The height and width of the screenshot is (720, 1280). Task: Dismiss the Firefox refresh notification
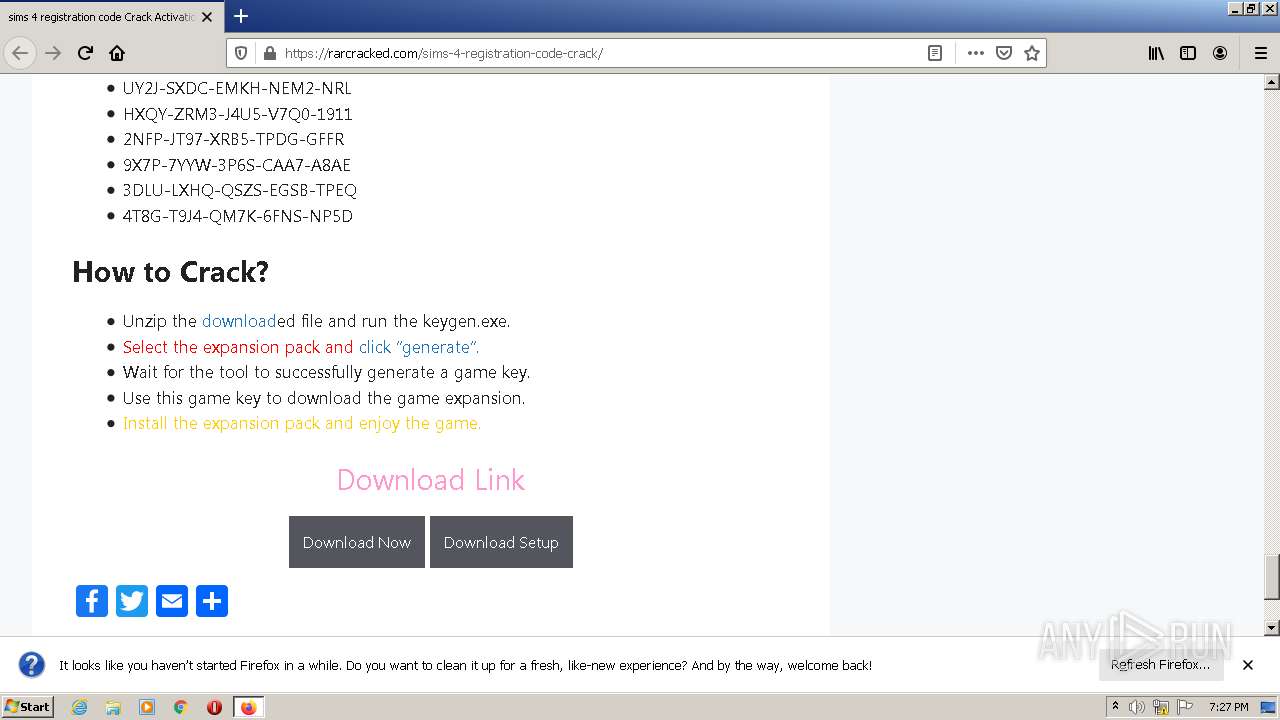click(x=1248, y=665)
